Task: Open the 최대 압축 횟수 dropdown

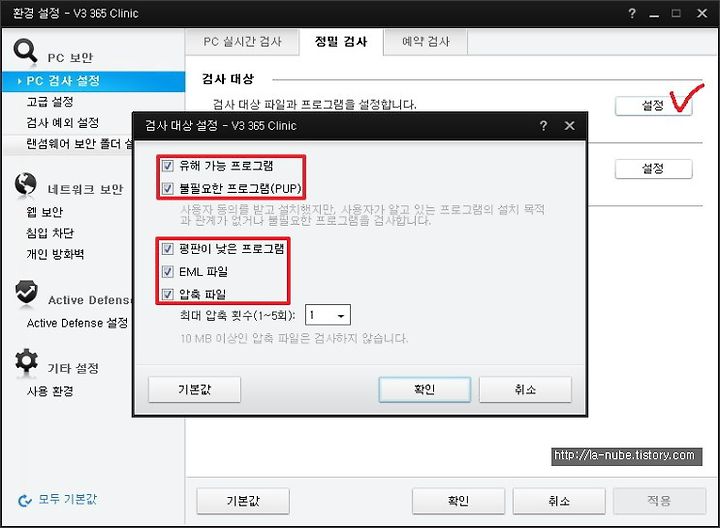Action: [x=328, y=315]
